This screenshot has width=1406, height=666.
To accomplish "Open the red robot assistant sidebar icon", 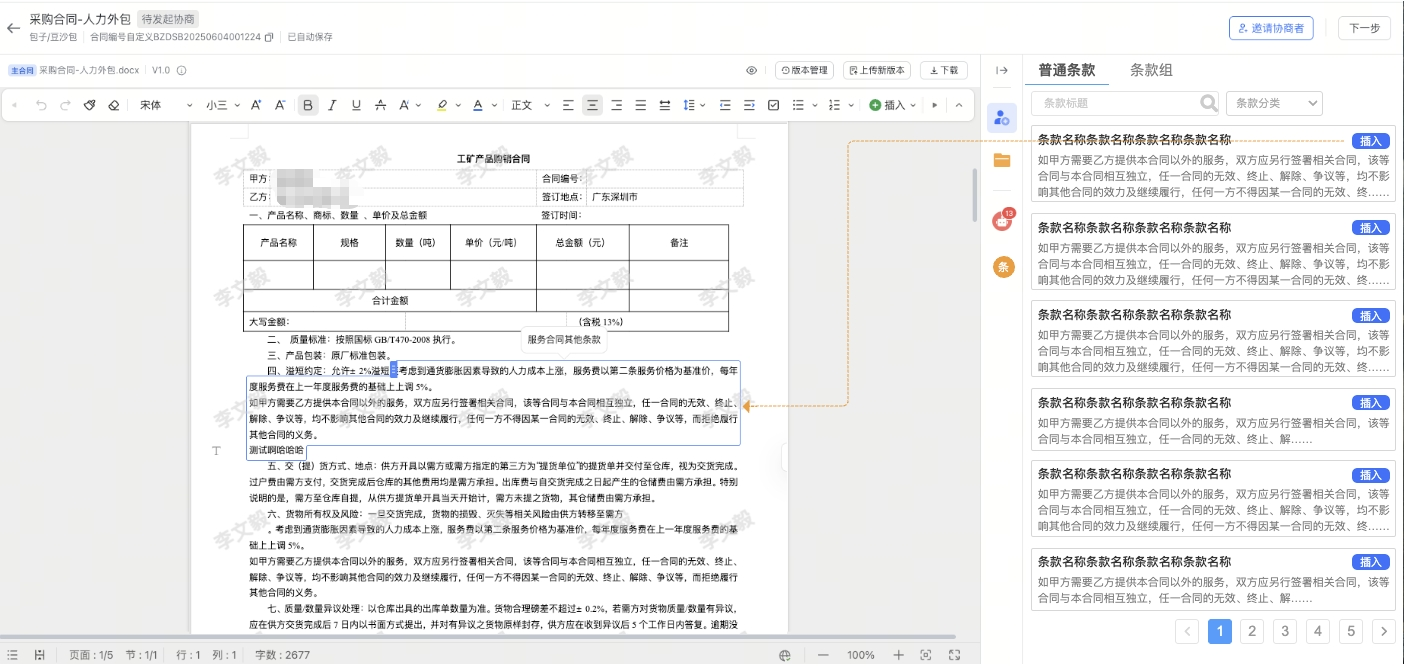I will pyautogui.click(x=1002, y=221).
